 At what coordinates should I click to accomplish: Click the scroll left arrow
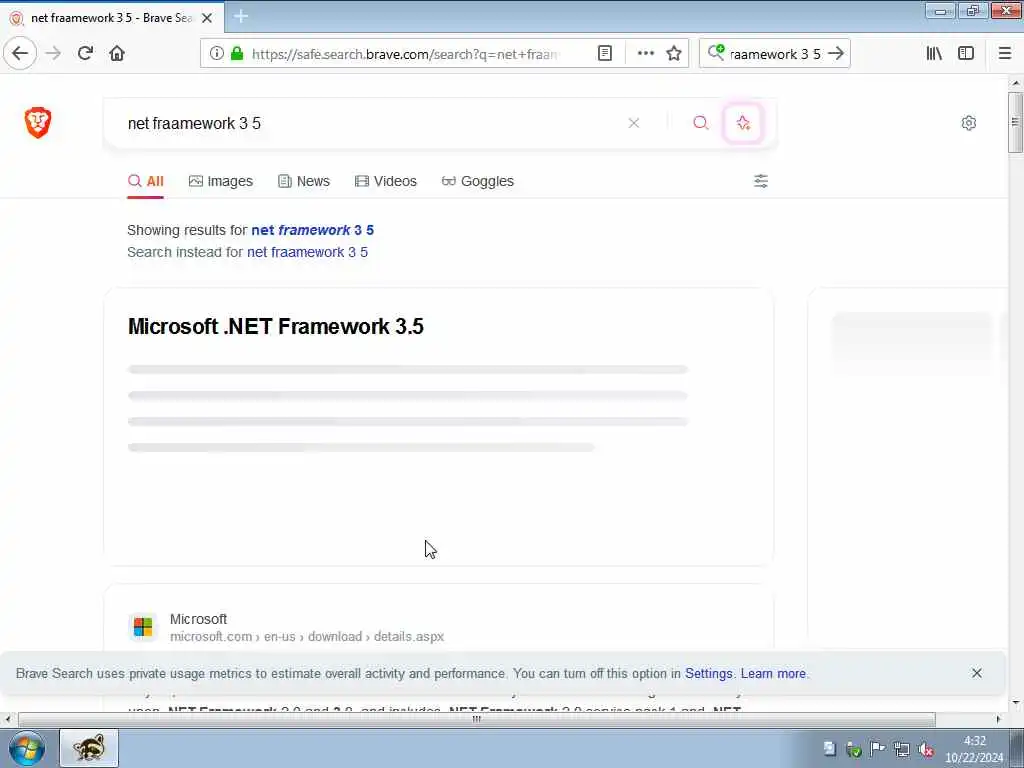pos(7,719)
